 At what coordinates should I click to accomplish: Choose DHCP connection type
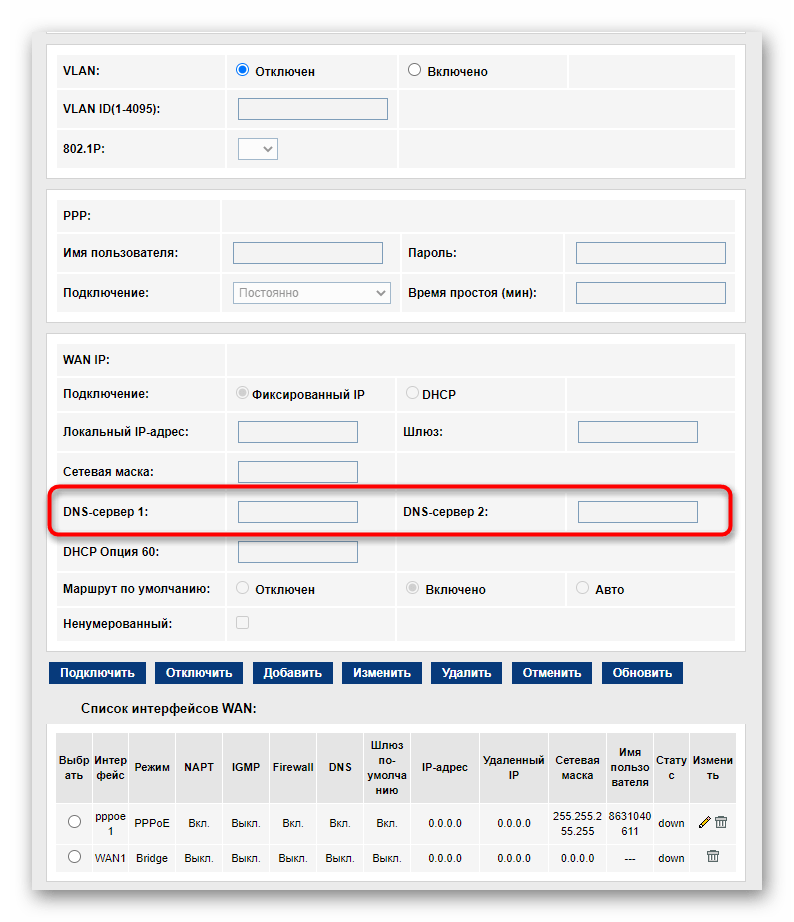[x=412, y=393]
